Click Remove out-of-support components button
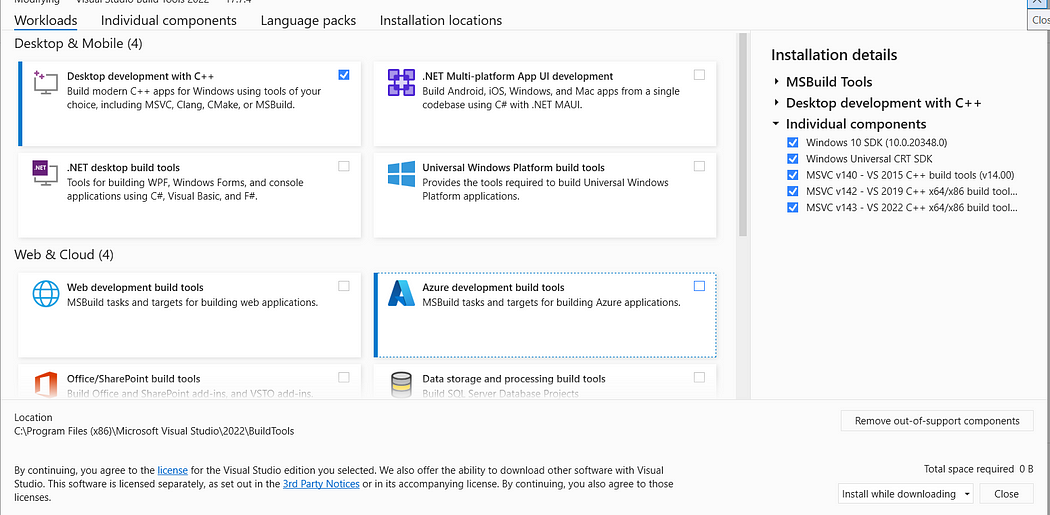Image resolution: width=1050 pixels, height=515 pixels. click(937, 421)
